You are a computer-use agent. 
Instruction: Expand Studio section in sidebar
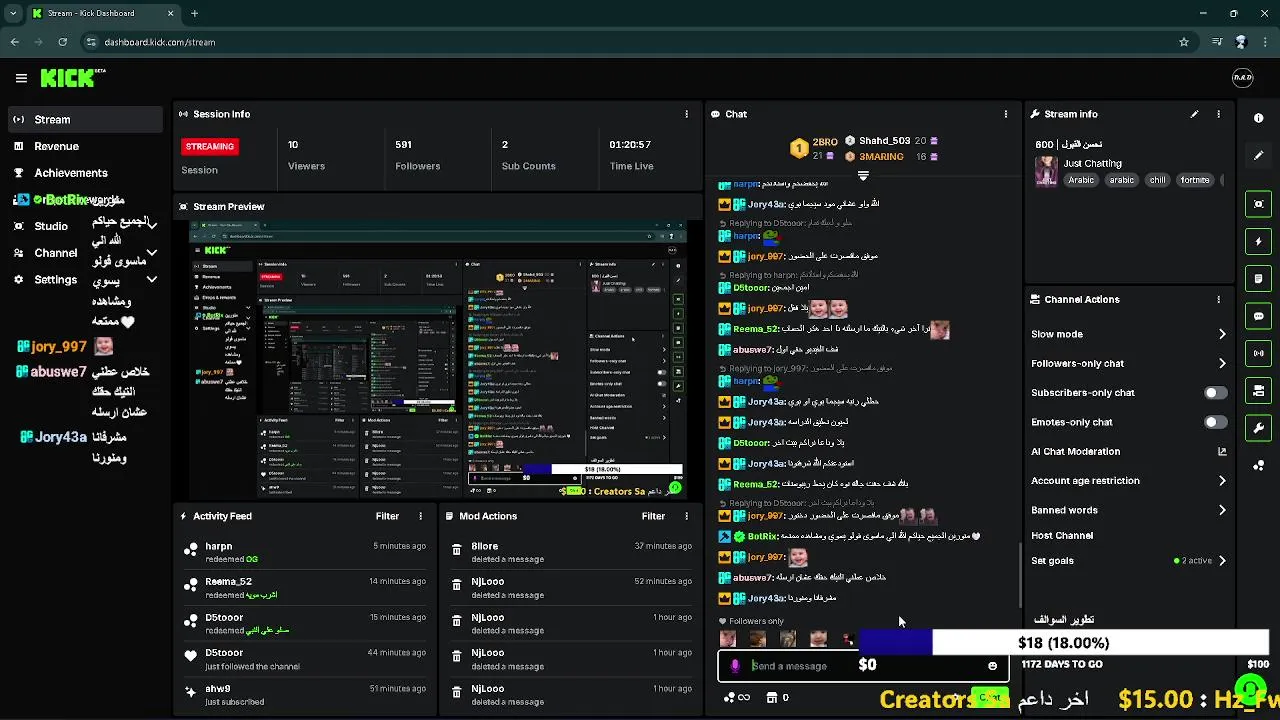[151, 226]
